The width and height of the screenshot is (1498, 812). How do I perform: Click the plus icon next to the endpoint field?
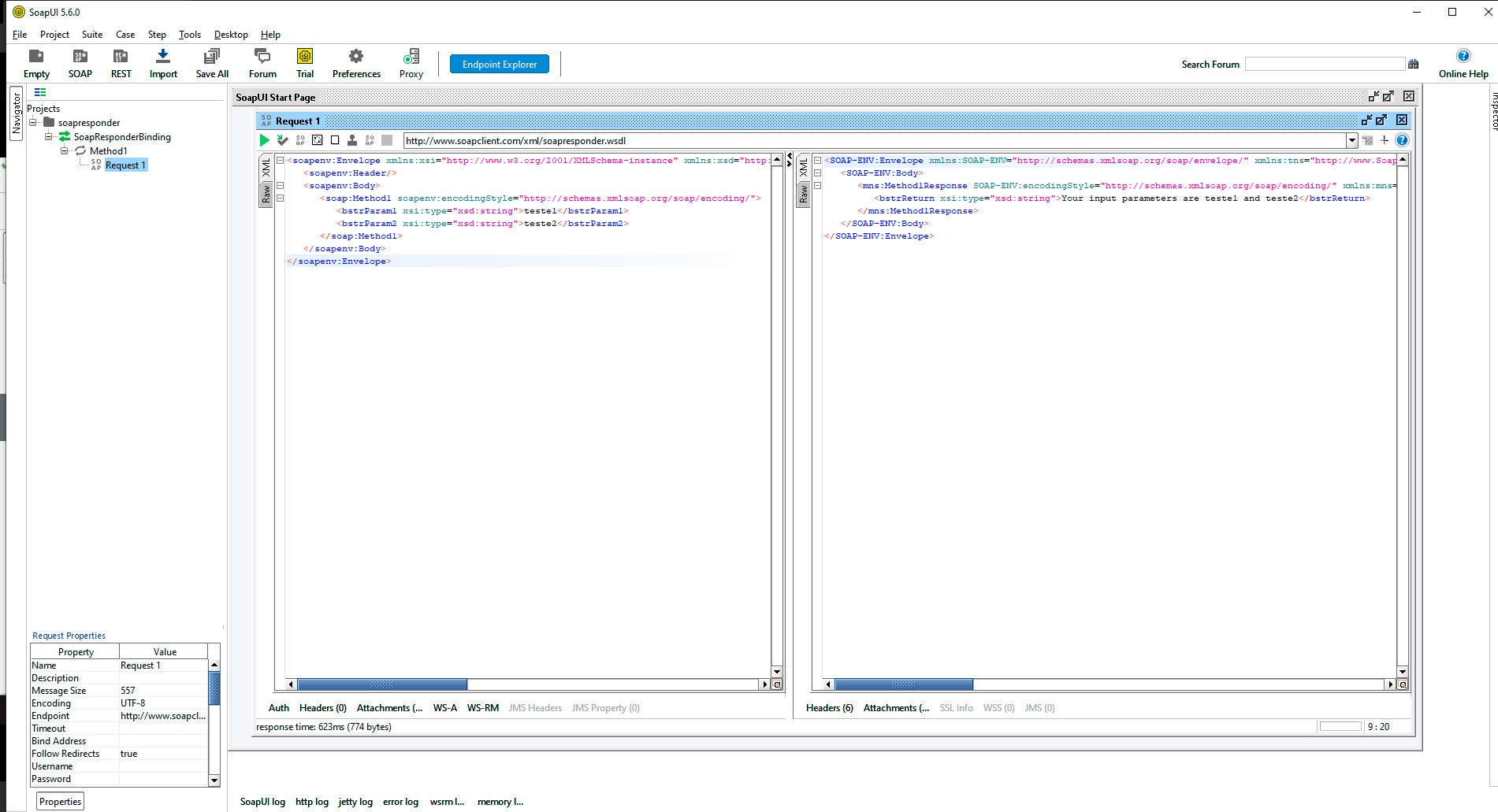click(x=1385, y=140)
